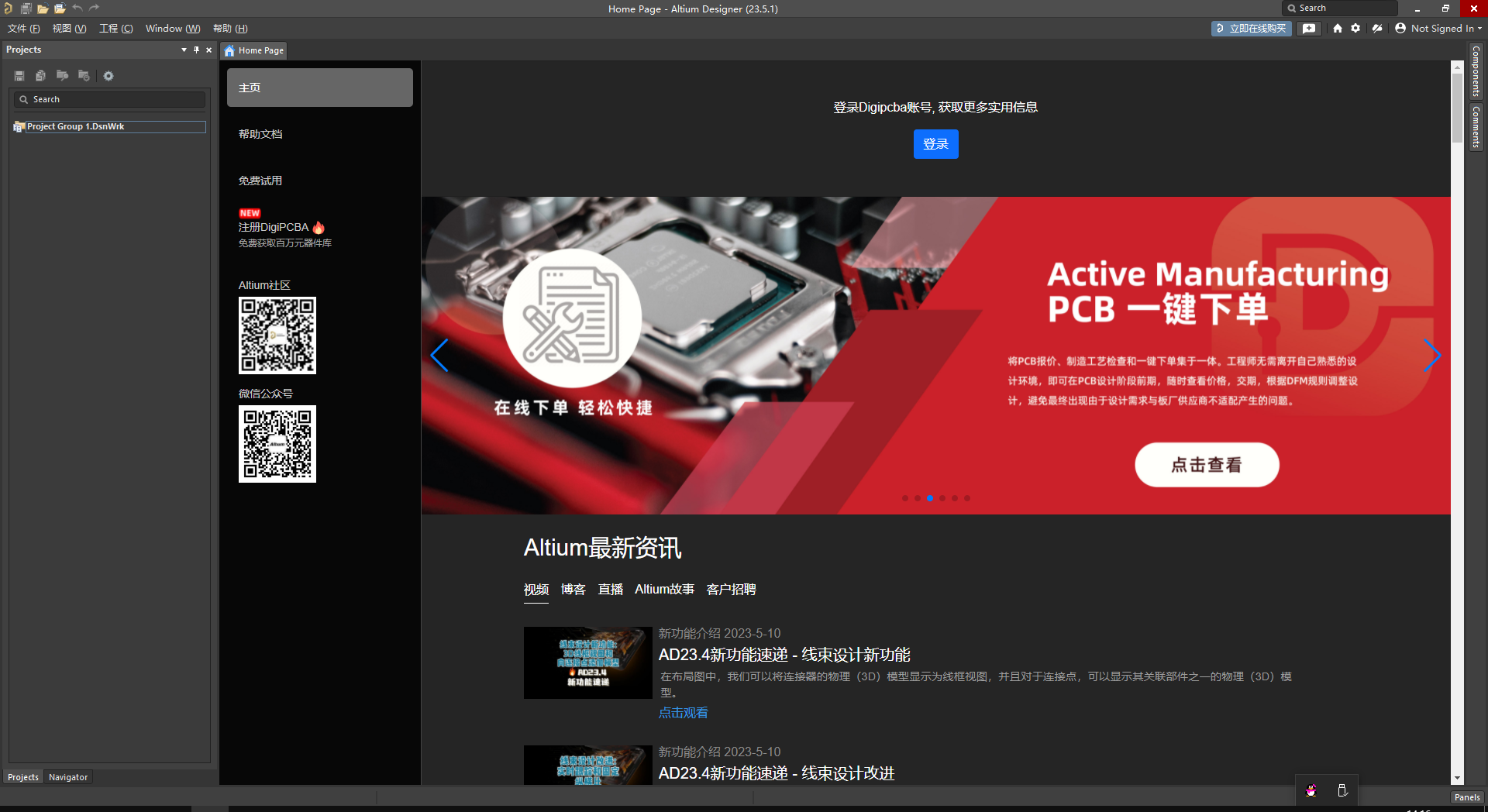The image size is (1488, 812).
Task: Click the Home icon in the top-right toolbar
Action: 1337,29
